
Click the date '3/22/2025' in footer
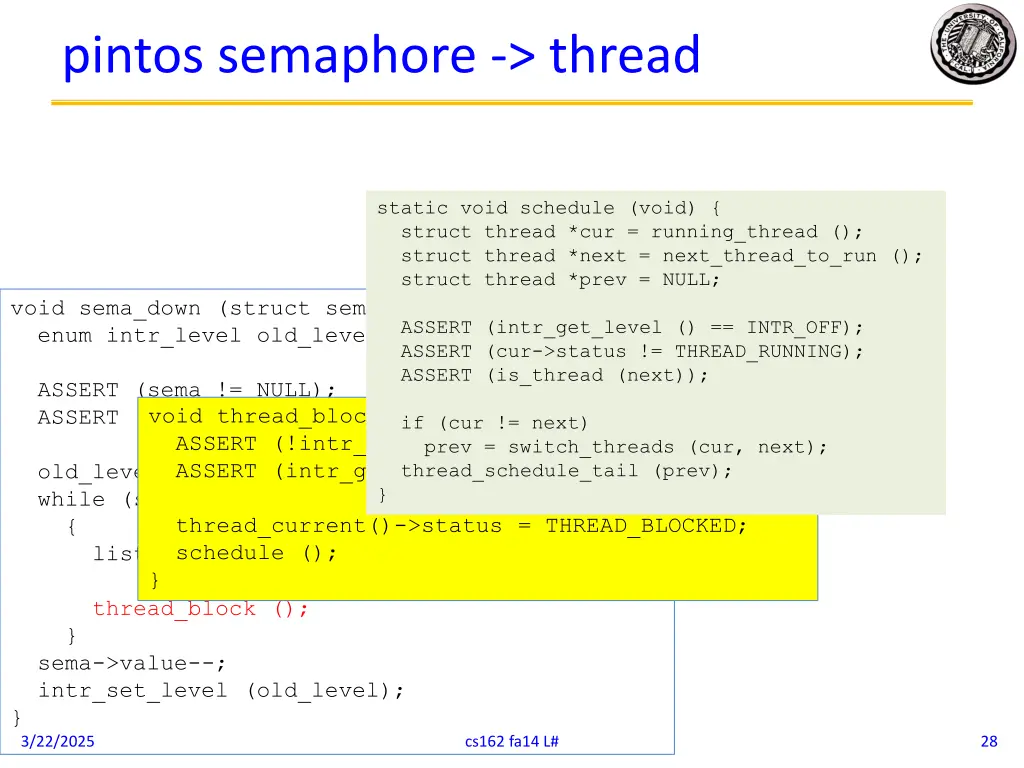(60, 741)
